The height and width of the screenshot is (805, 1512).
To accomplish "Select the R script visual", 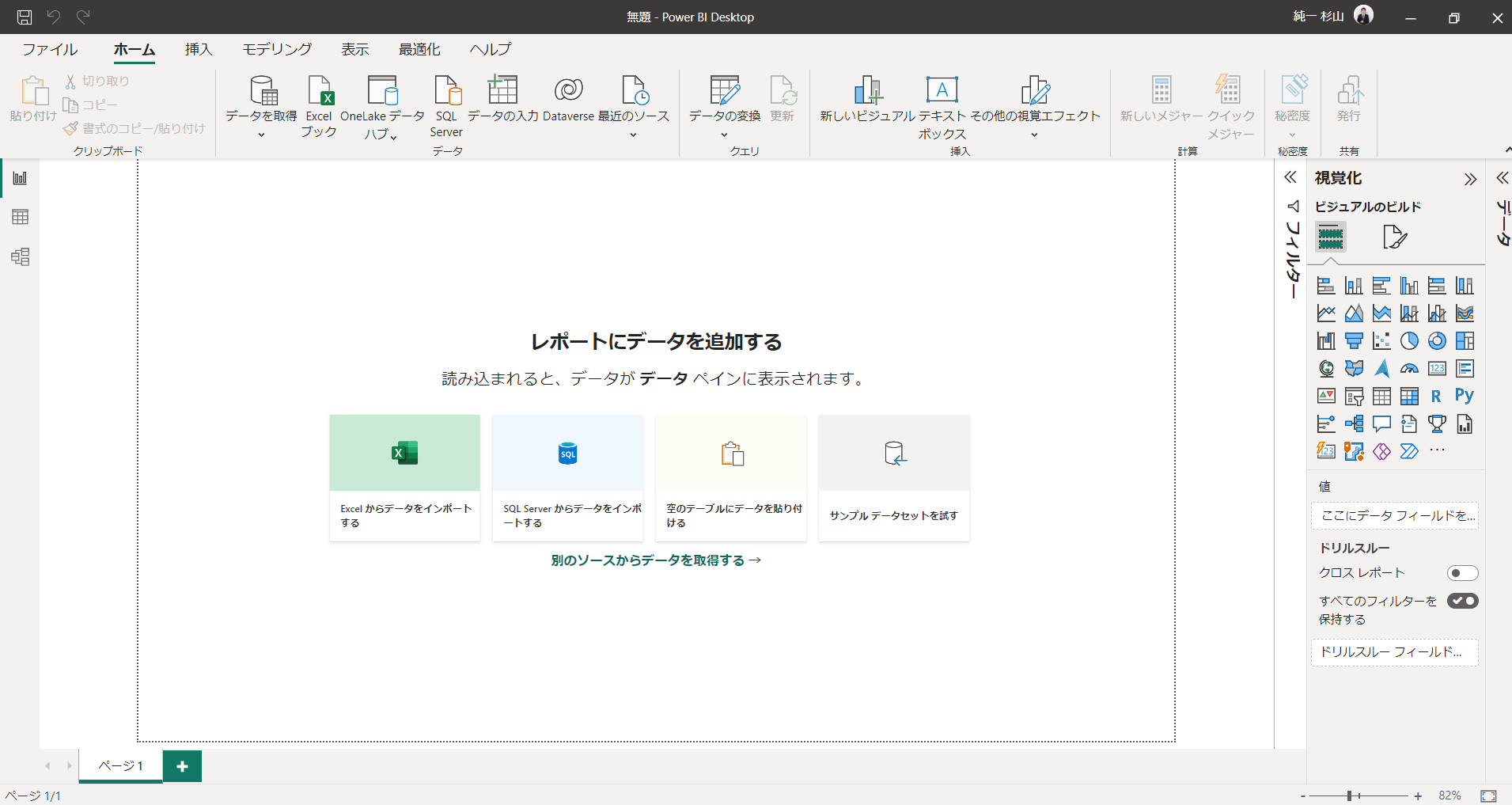I will click(1437, 397).
